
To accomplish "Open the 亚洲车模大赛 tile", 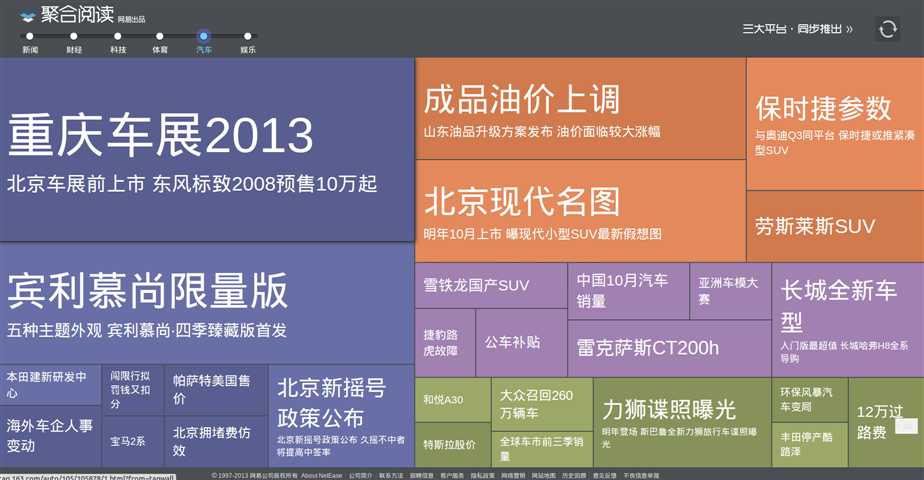I will click(x=731, y=291).
